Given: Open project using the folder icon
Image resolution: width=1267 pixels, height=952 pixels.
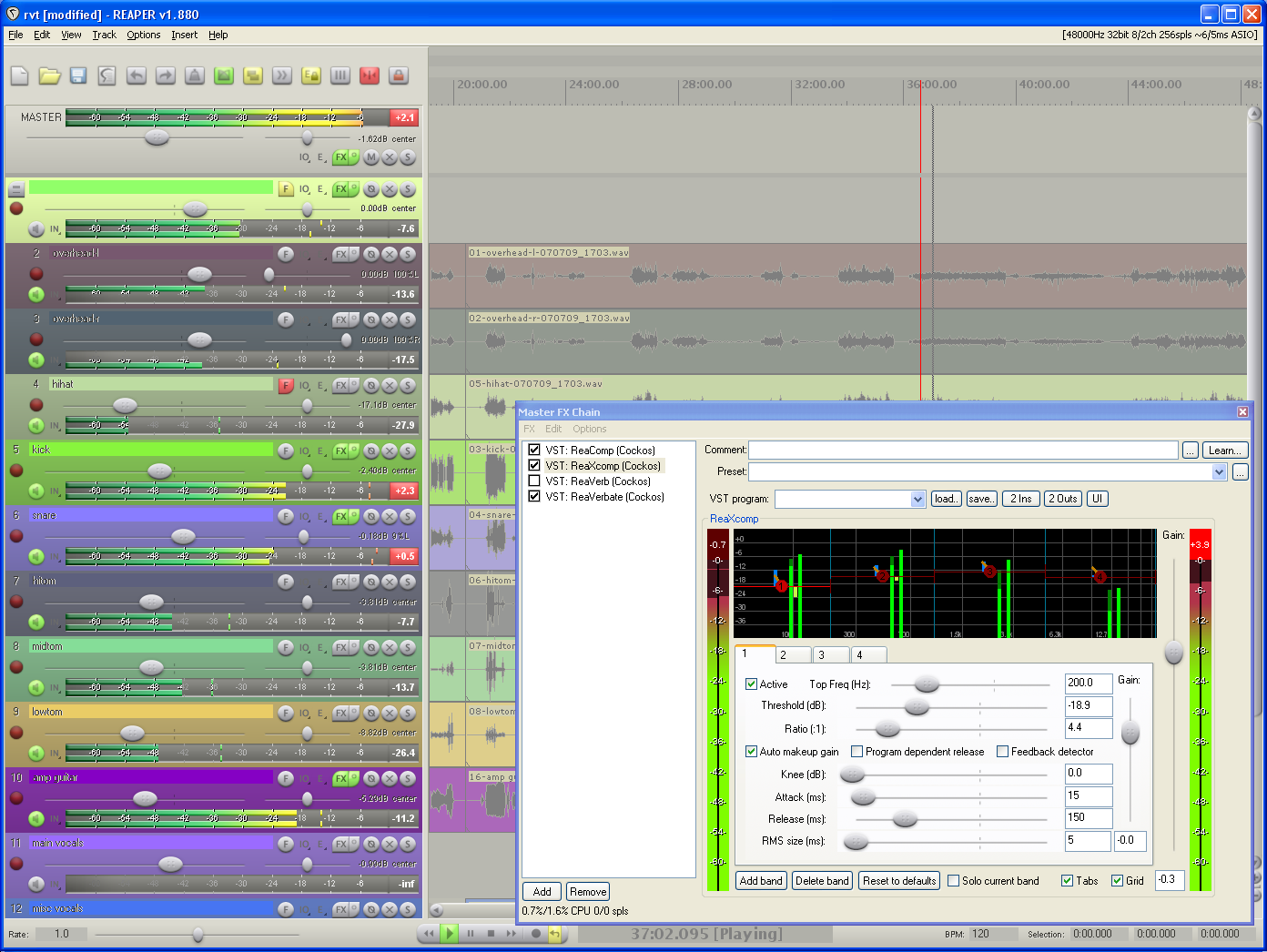Looking at the screenshot, I should (49, 76).
